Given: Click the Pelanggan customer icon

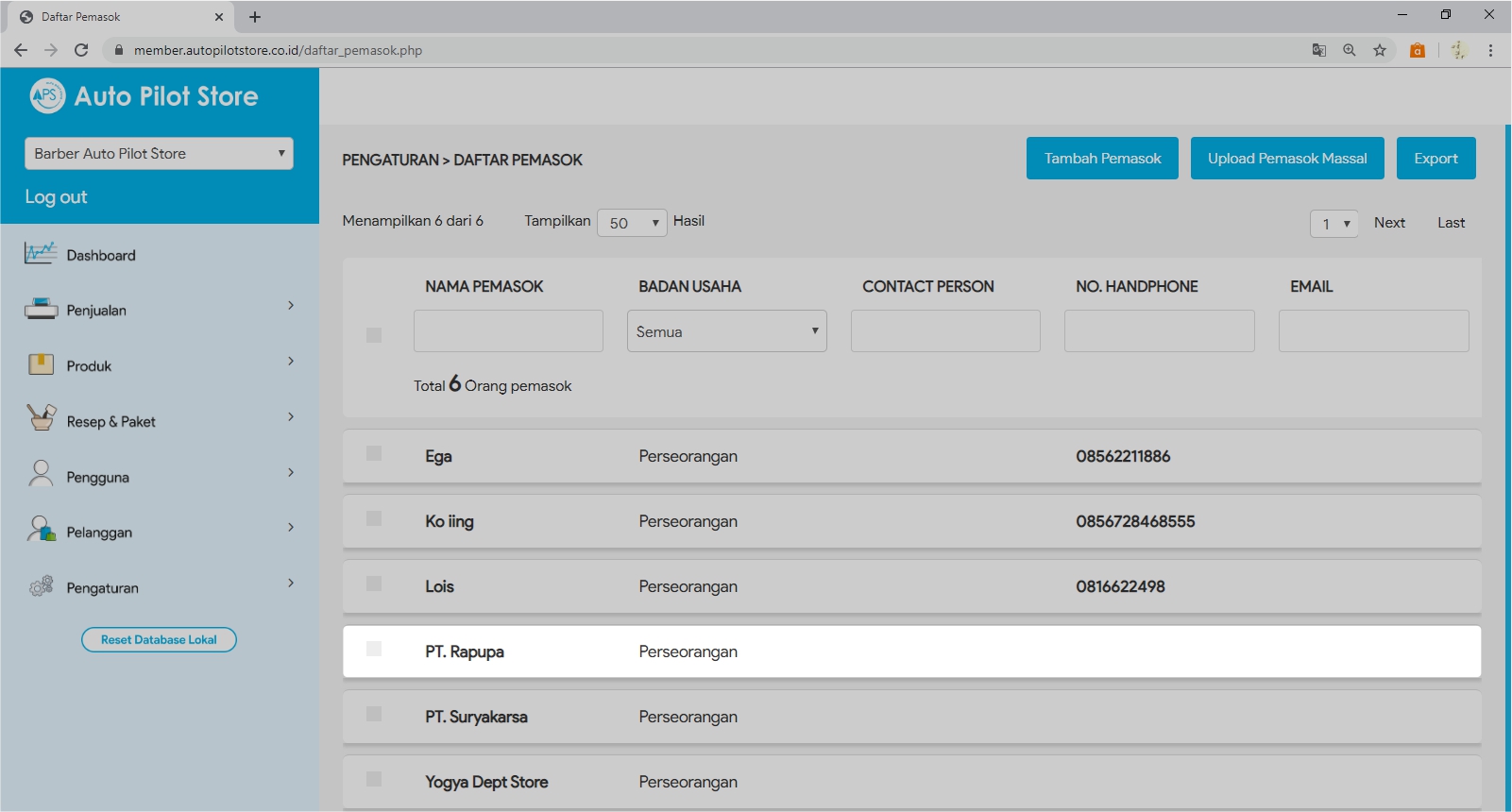Looking at the screenshot, I should (41, 530).
